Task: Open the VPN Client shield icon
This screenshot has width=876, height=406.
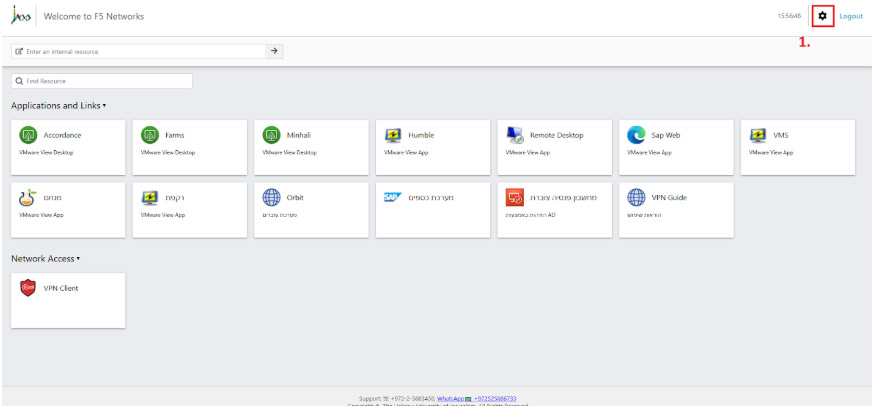Action: pyautogui.click(x=28, y=288)
